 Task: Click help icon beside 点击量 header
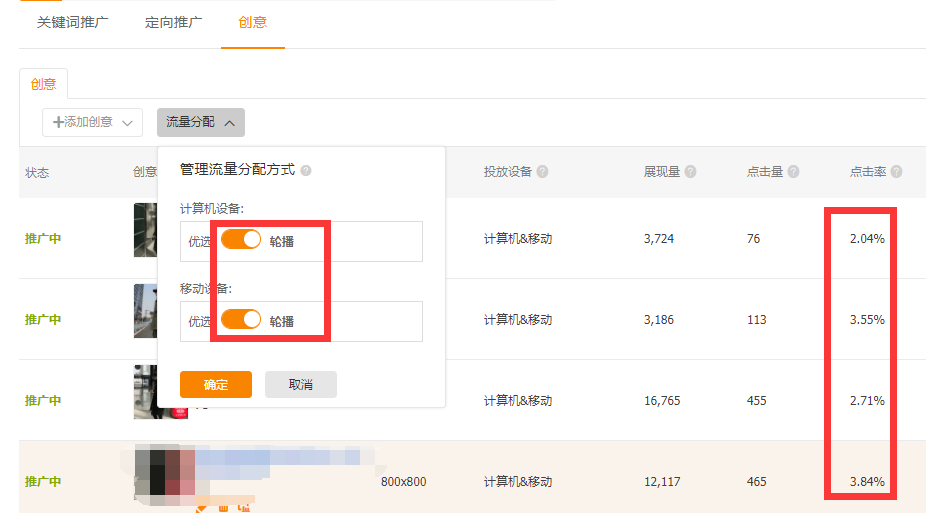point(793,172)
